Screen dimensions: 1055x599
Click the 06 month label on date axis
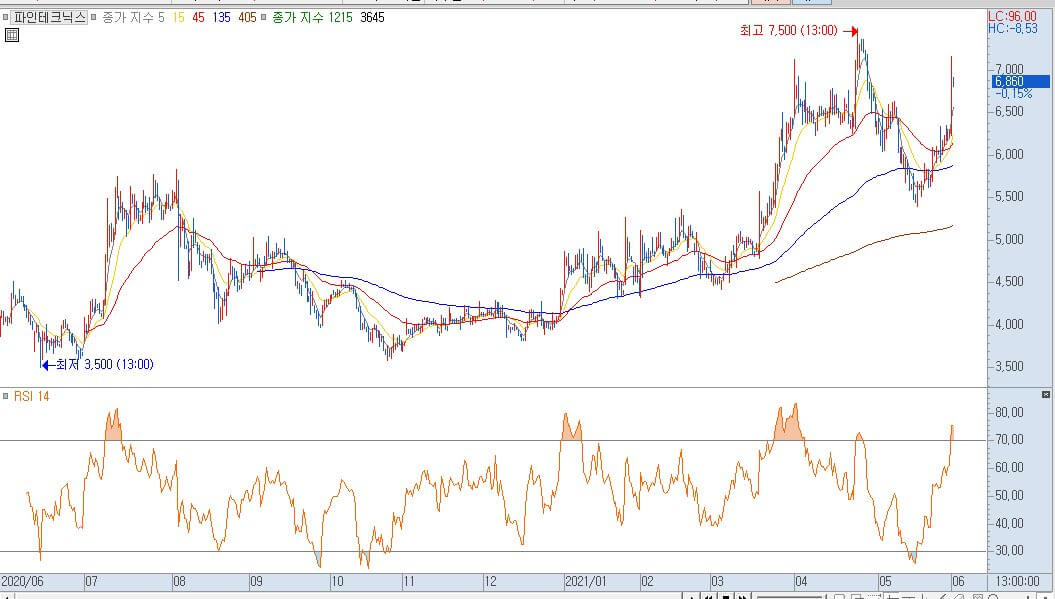[958, 582]
